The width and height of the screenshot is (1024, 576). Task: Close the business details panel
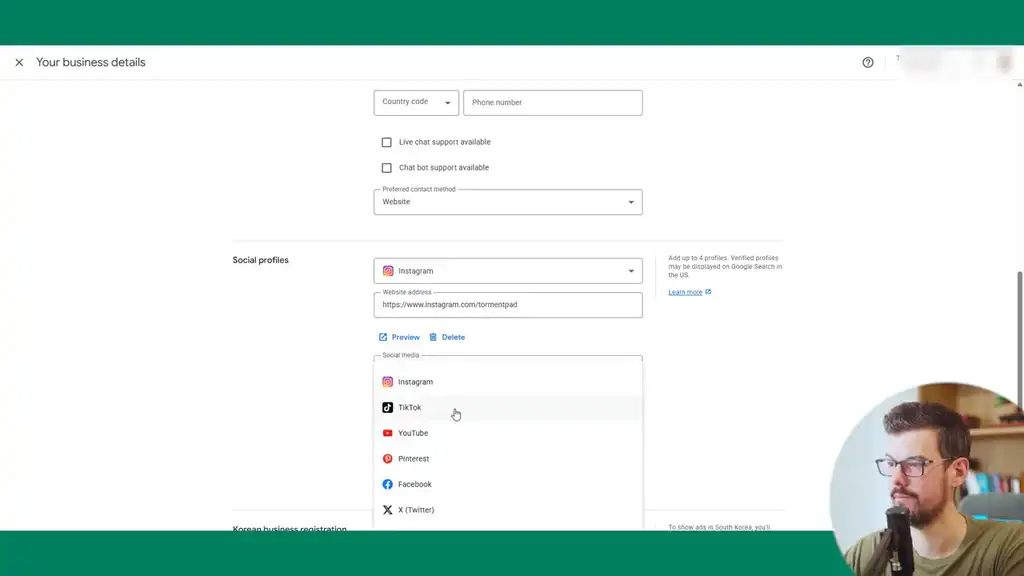[19, 62]
